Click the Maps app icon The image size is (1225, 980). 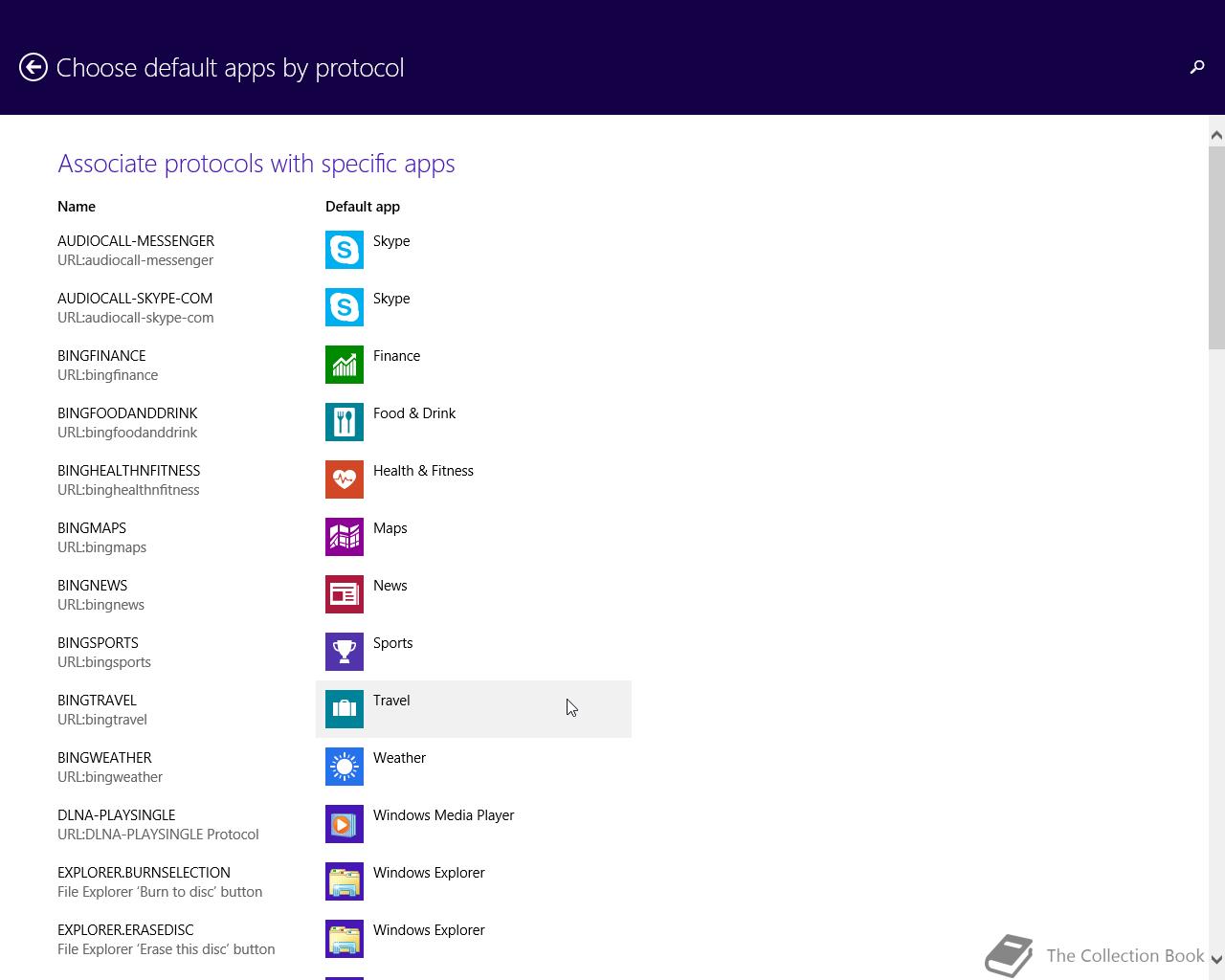[x=345, y=537]
